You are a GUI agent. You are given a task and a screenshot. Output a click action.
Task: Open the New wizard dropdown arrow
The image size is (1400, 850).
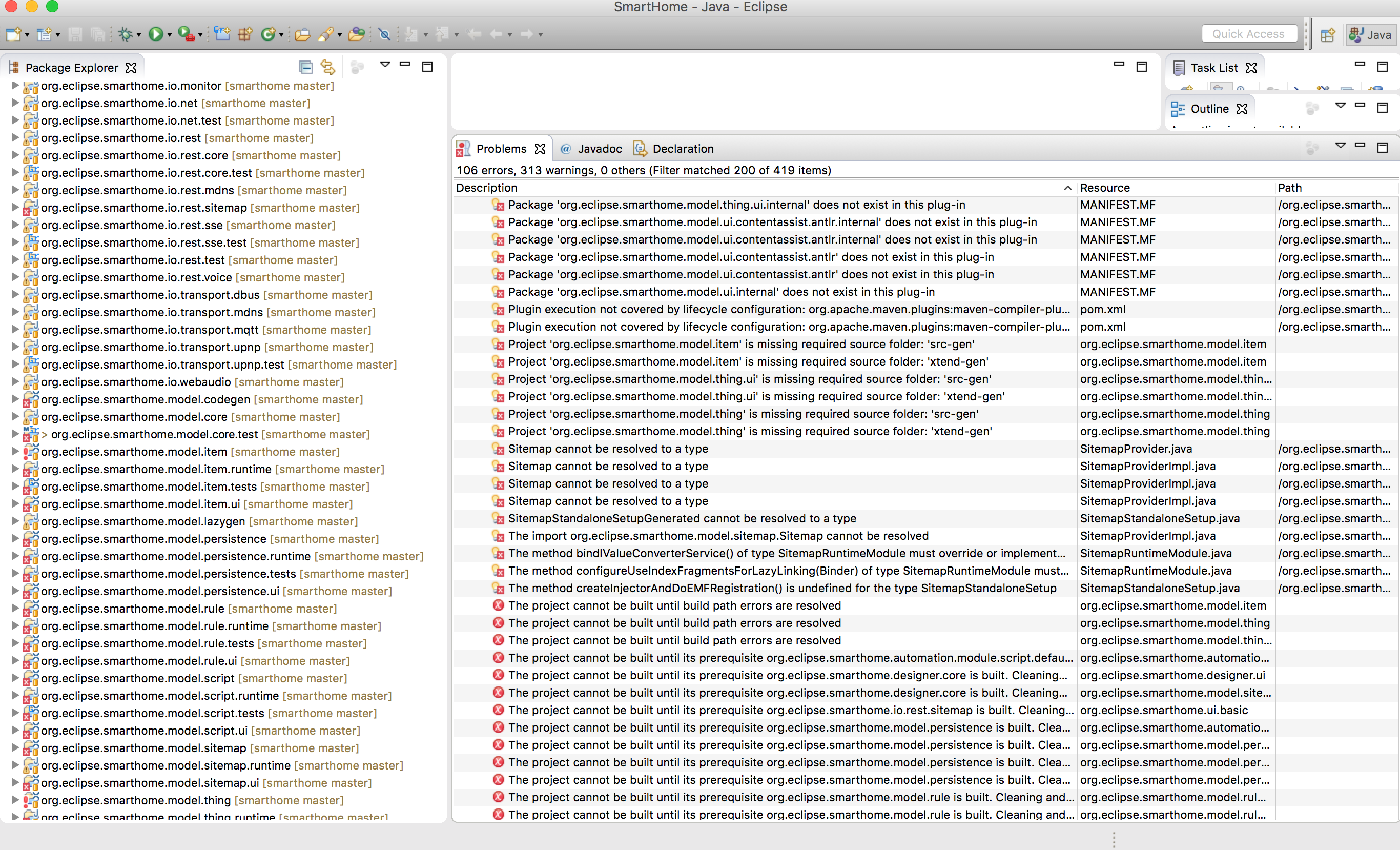tap(27, 35)
